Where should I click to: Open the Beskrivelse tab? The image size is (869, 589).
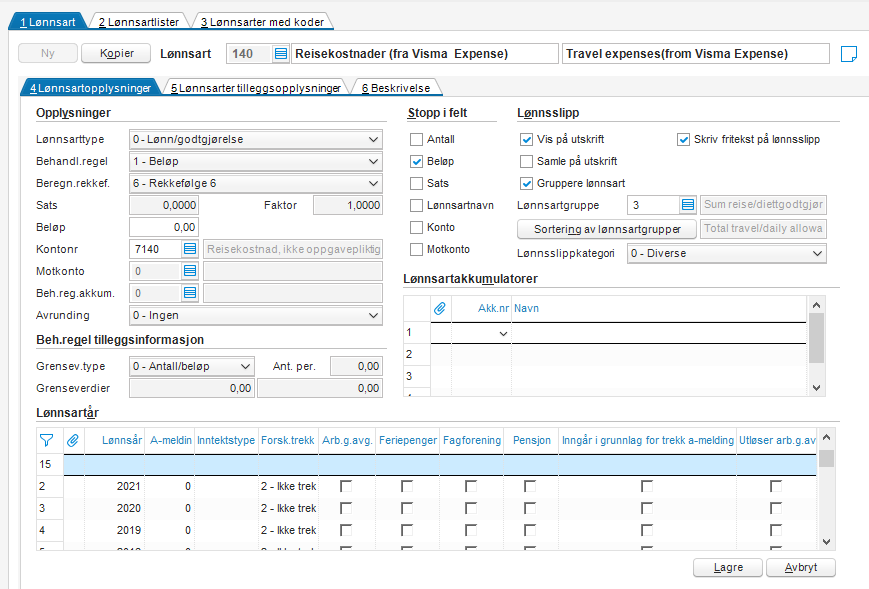pos(396,88)
